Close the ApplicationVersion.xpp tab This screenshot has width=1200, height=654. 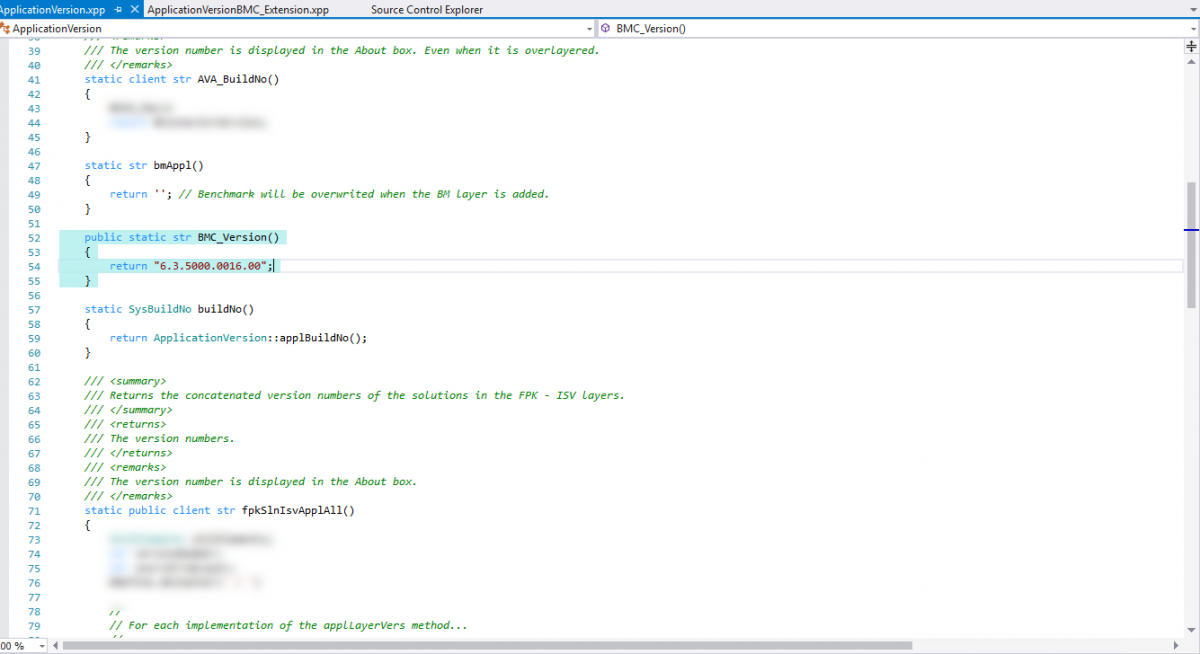(135, 9)
